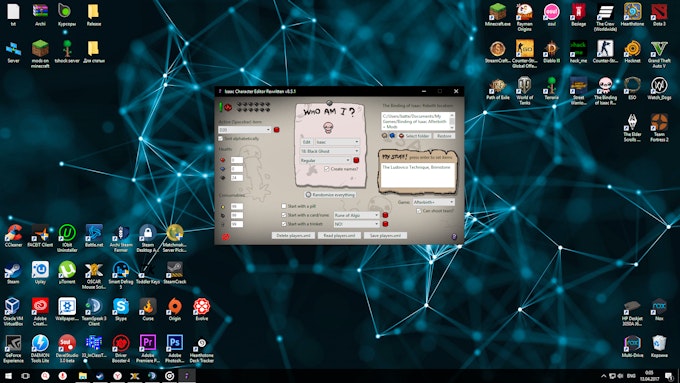Screen dimensions: 680x383
Task: Open the Terraria desktop icon
Action: (x=551, y=88)
